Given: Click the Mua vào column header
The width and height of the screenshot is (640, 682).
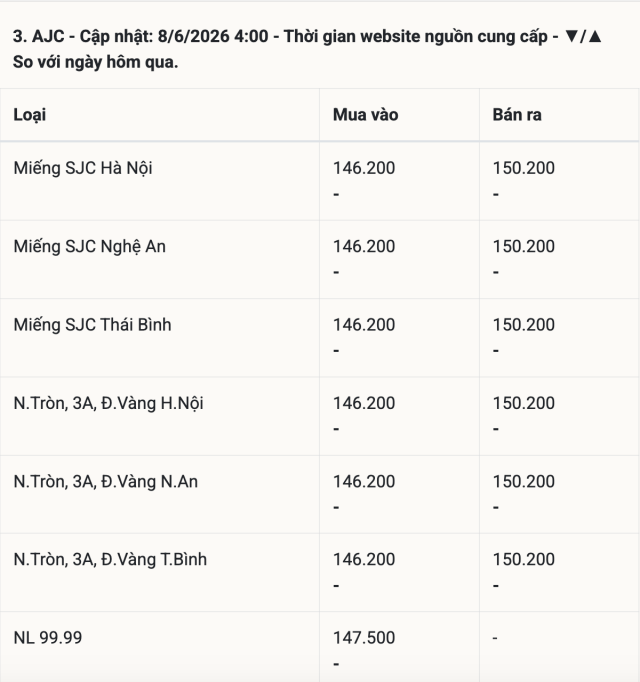Looking at the screenshot, I should click(x=365, y=115).
